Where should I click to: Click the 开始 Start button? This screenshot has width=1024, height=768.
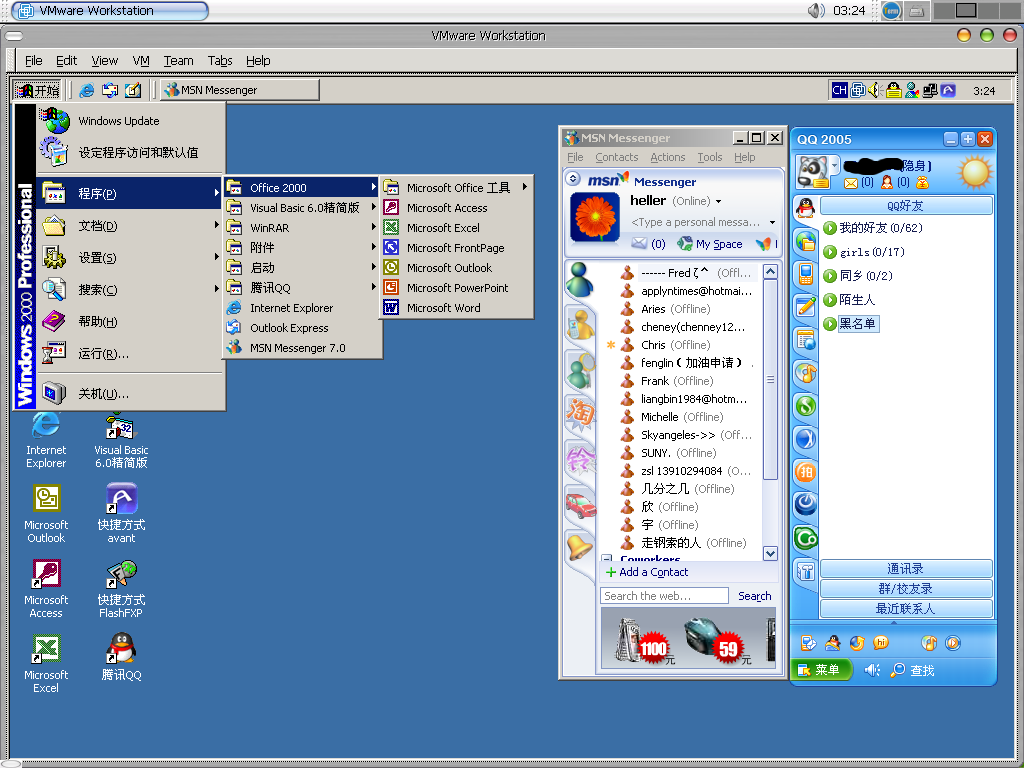click(37, 90)
